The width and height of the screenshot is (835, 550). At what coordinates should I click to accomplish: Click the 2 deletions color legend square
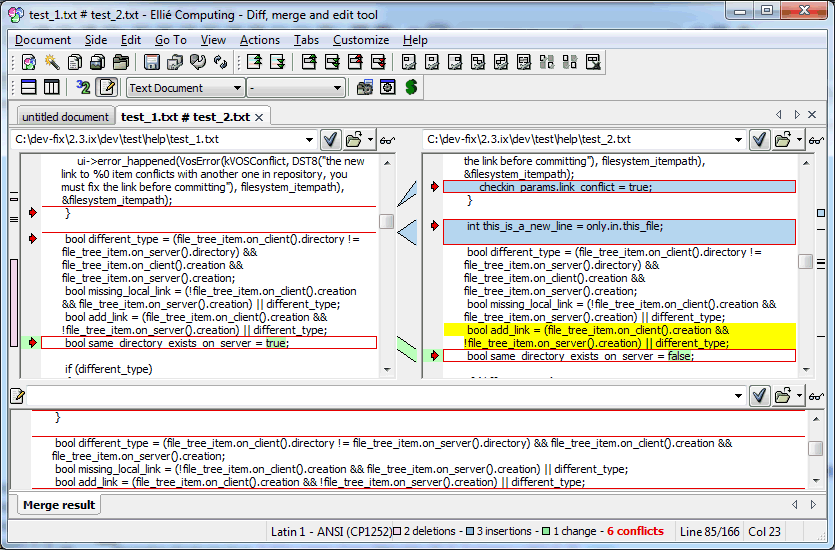397,531
